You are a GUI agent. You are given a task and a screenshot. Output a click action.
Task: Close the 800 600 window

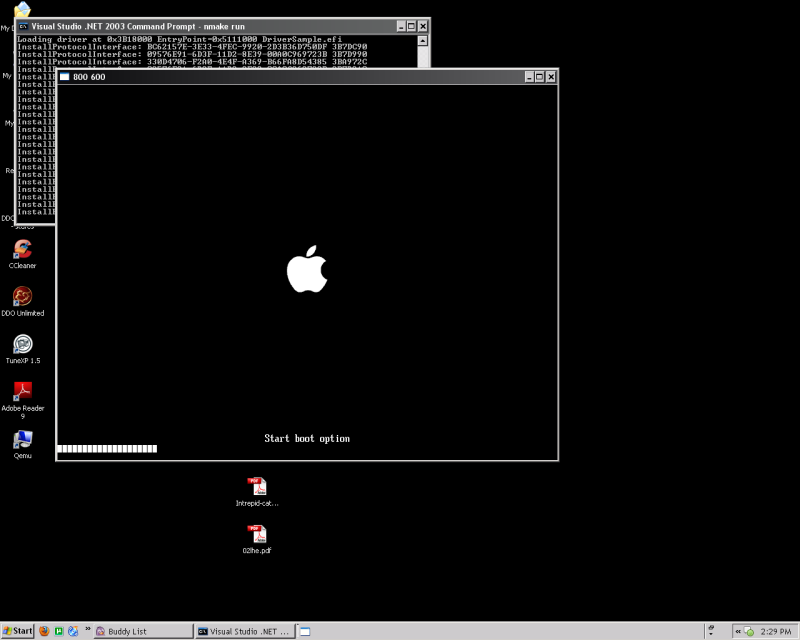[551, 77]
